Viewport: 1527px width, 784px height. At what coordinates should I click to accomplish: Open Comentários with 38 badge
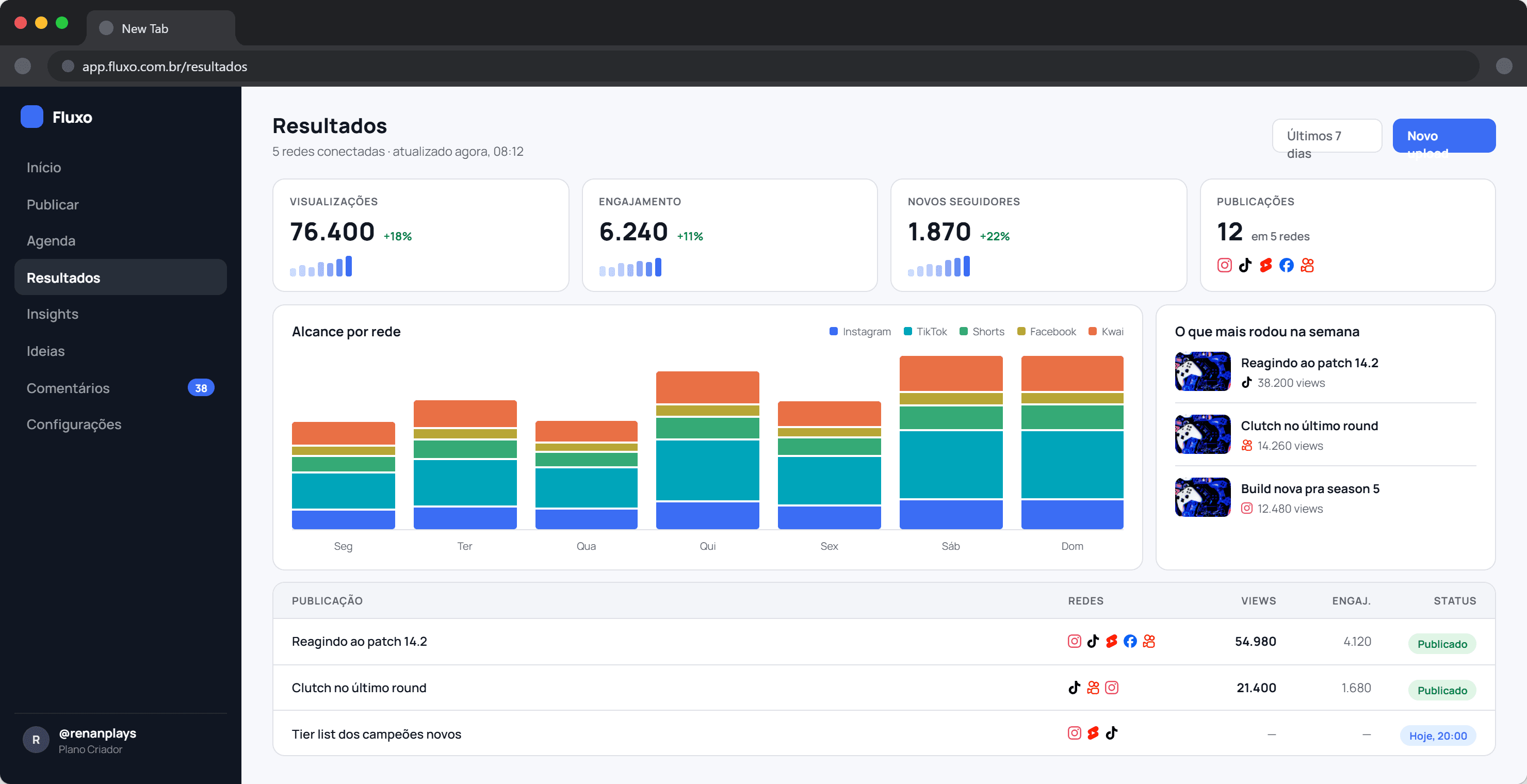(x=120, y=387)
